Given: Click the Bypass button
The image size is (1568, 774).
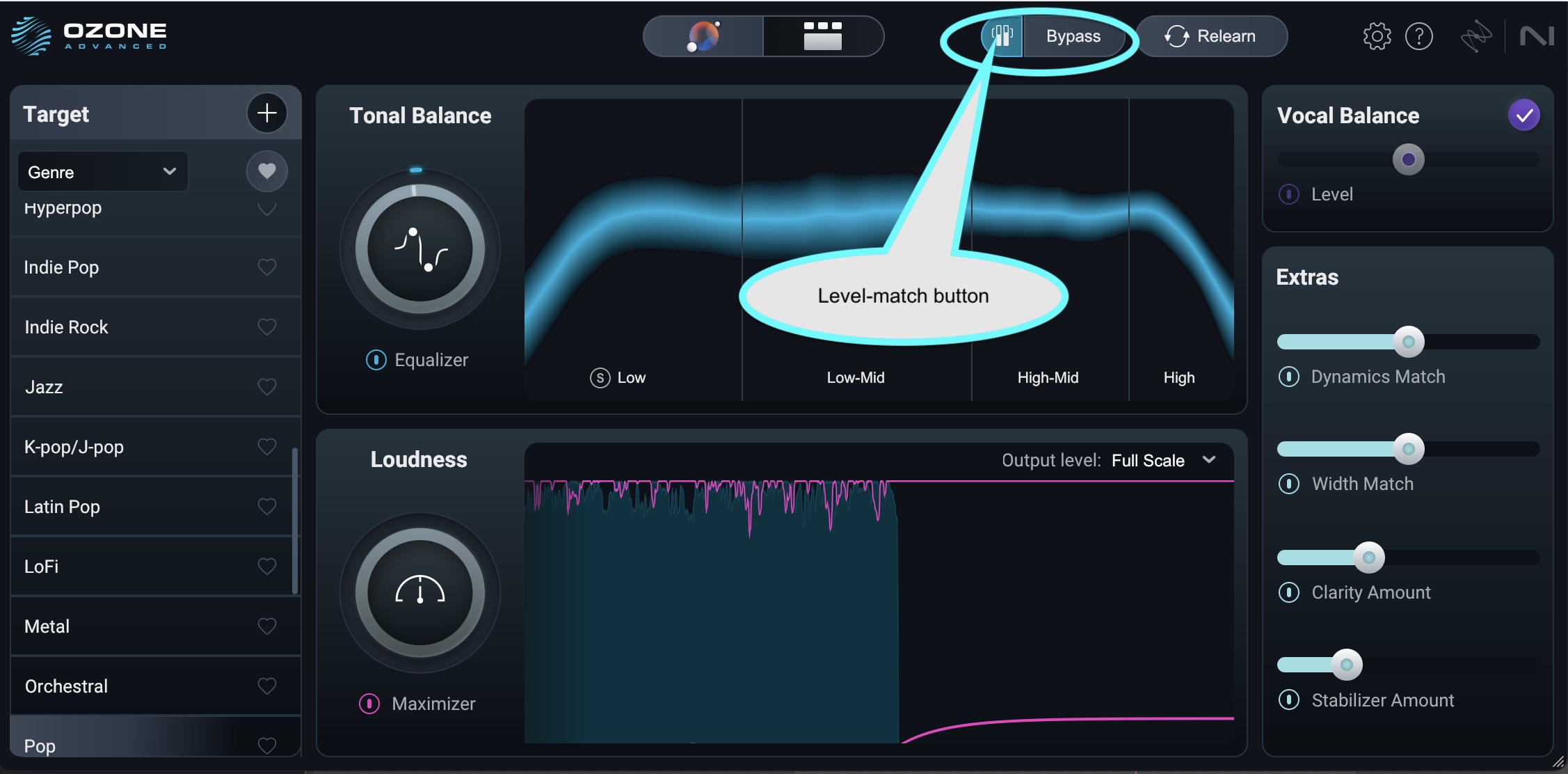Looking at the screenshot, I should [1073, 36].
